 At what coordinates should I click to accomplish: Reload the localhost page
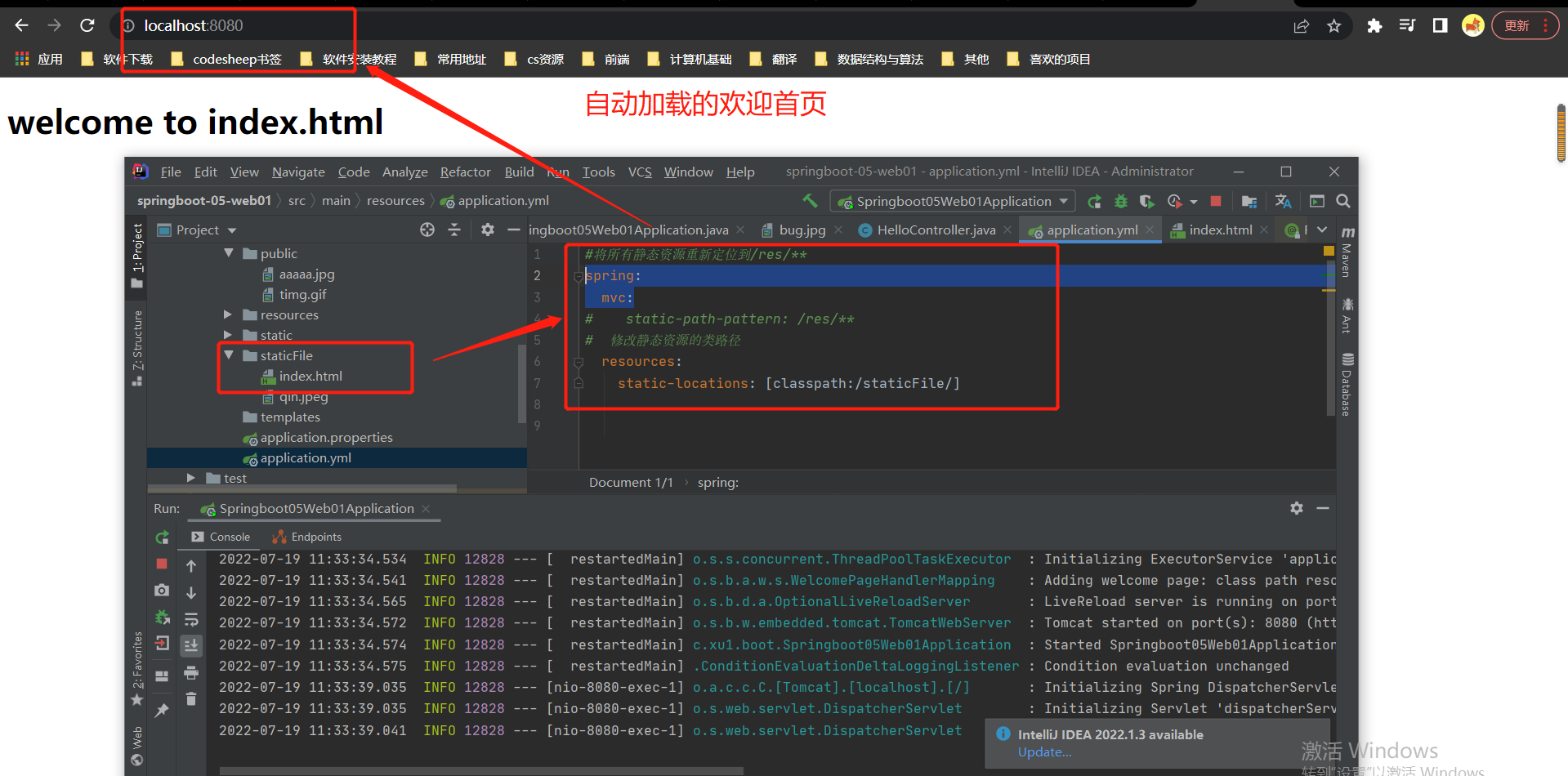[x=87, y=25]
